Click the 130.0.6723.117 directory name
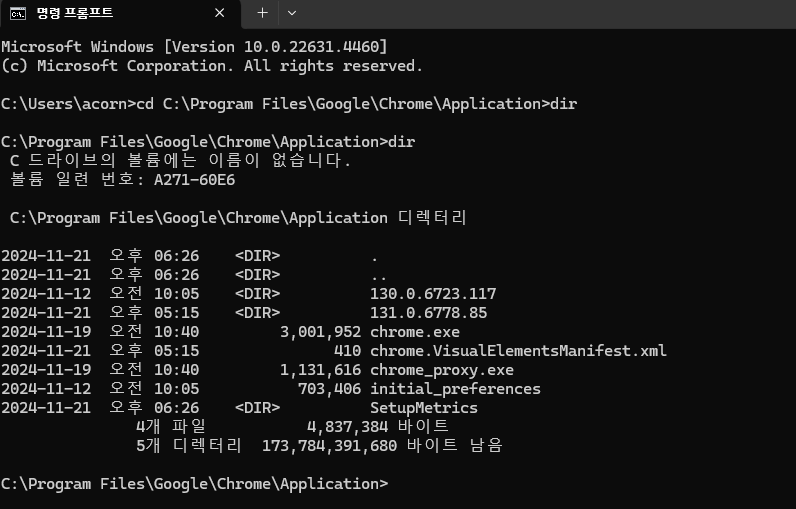Viewport: 796px width, 509px height. click(x=433, y=294)
